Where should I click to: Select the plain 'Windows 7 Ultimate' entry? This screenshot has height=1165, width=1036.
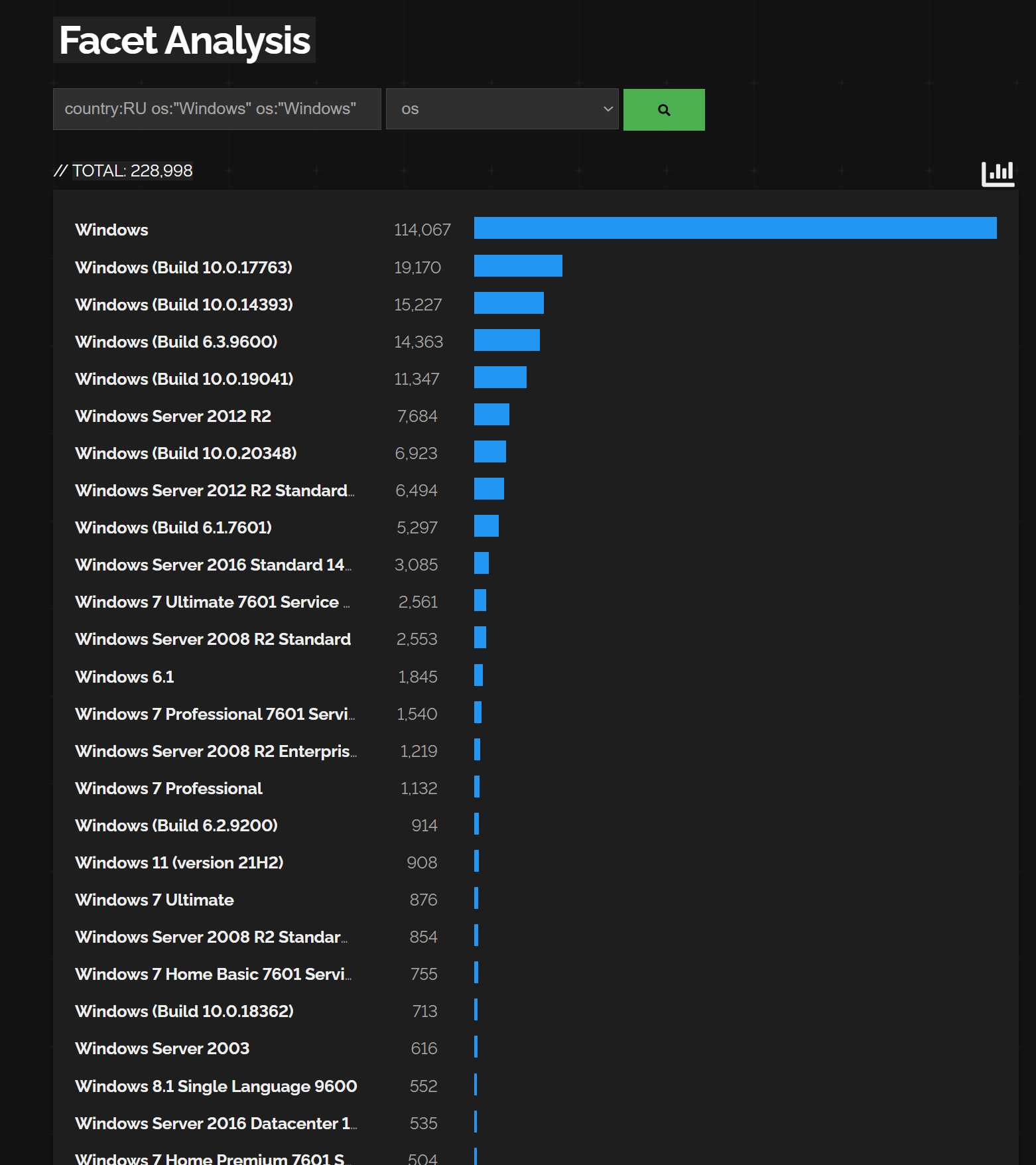click(x=155, y=900)
